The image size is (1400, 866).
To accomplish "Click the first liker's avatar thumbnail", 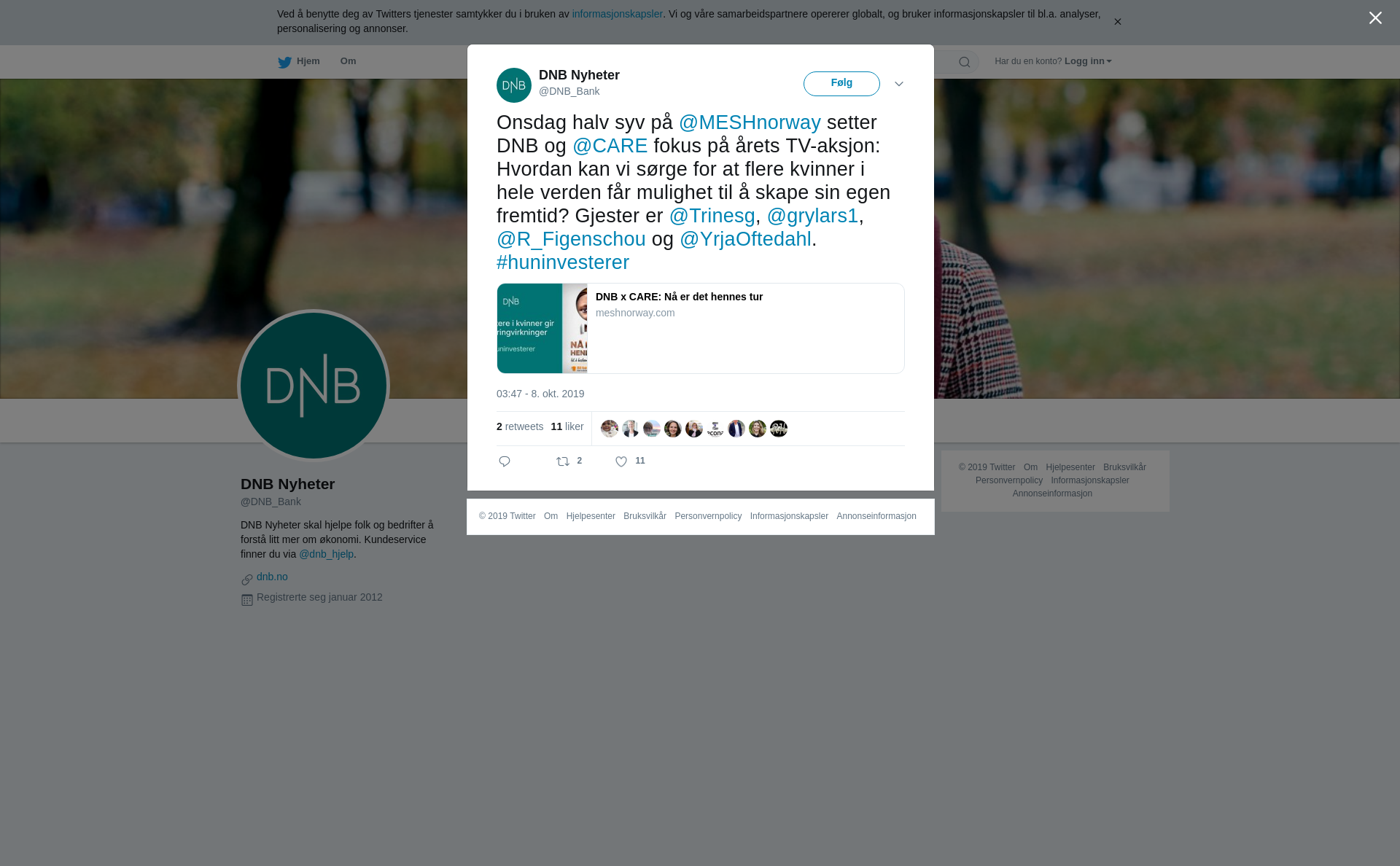I will [610, 429].
